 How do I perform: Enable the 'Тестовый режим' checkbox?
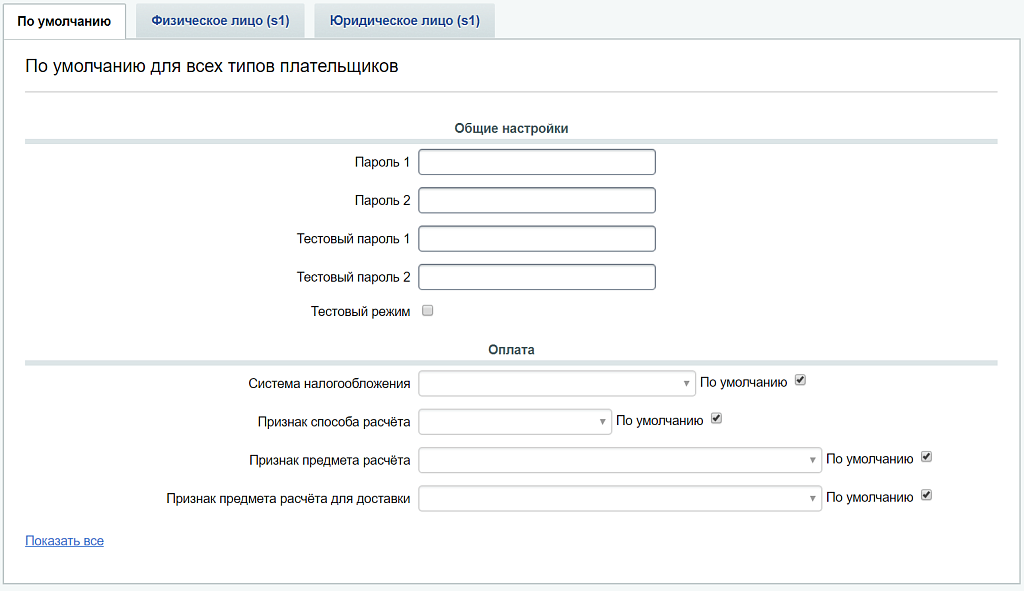pyautogui.click(x=428, y=311)
